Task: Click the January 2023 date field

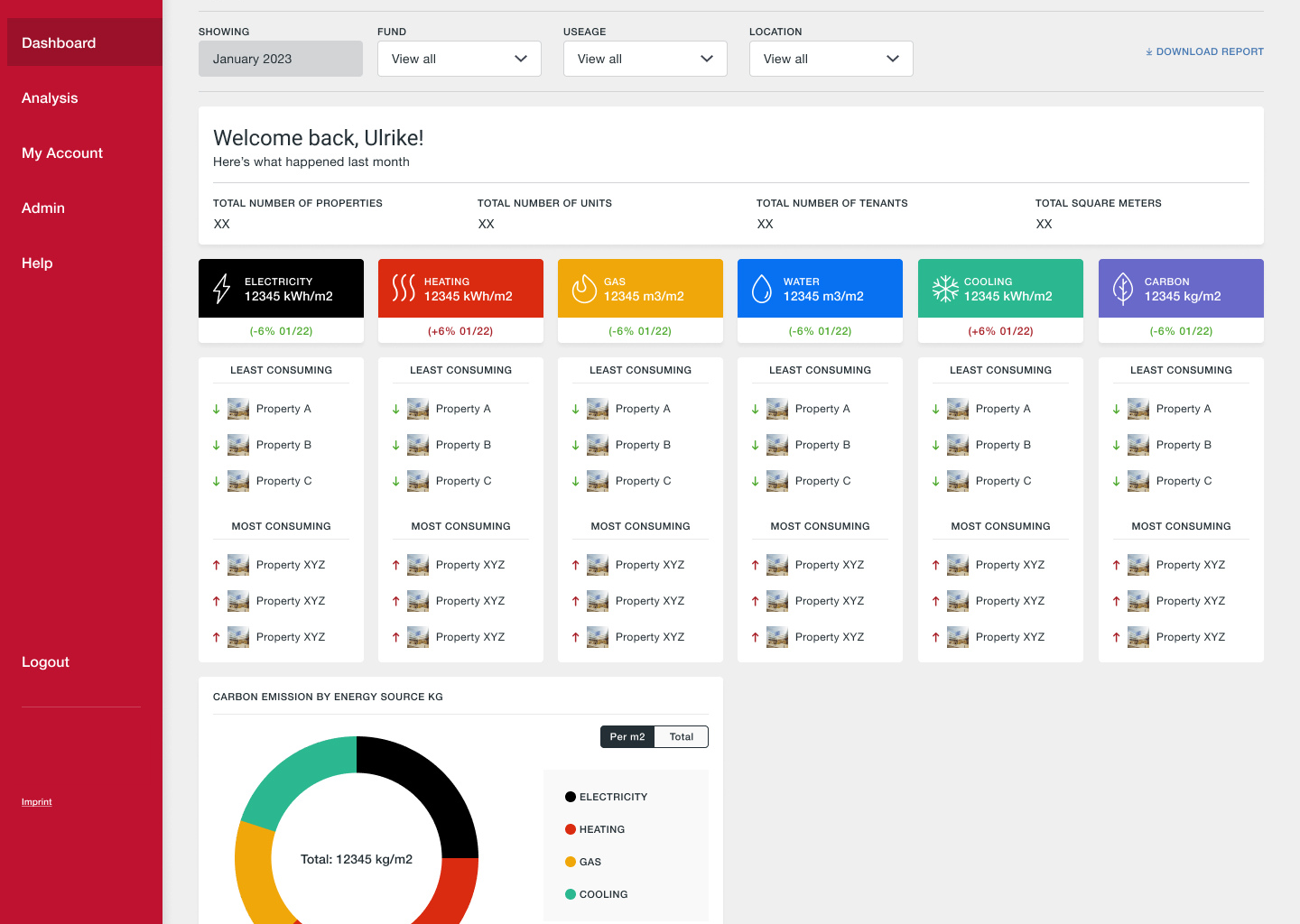Action: 281,59
